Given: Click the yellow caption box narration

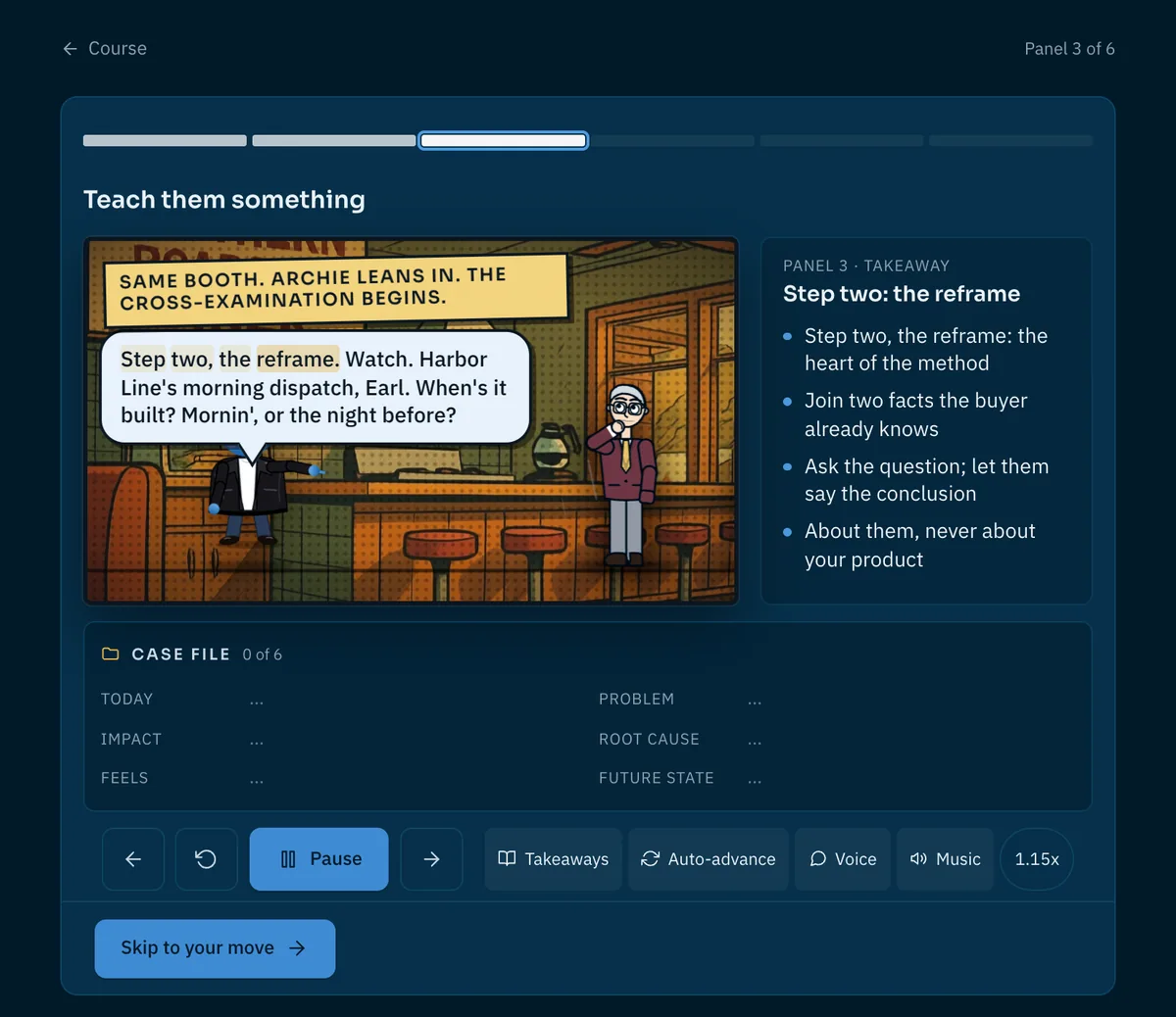Looking at the screenshot, I should (335, 289).
